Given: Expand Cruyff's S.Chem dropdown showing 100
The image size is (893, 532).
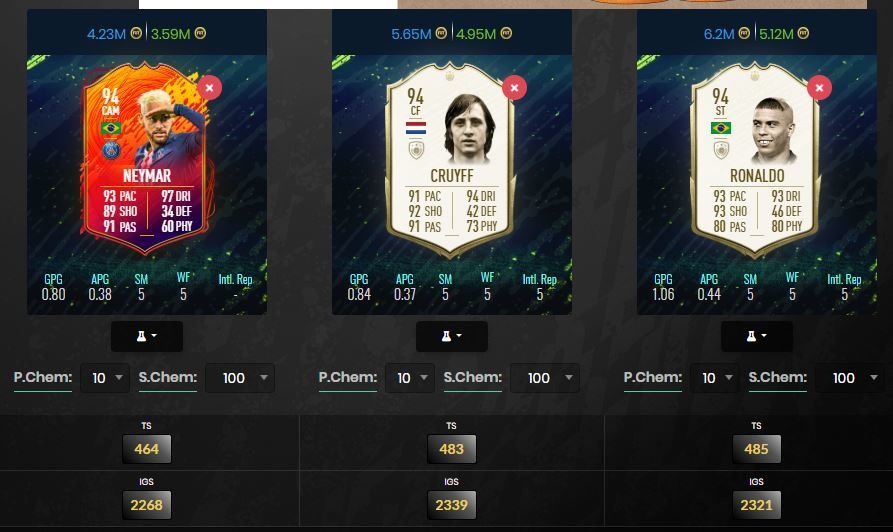Looking at the screenshot, I should [x=544, y=378].
